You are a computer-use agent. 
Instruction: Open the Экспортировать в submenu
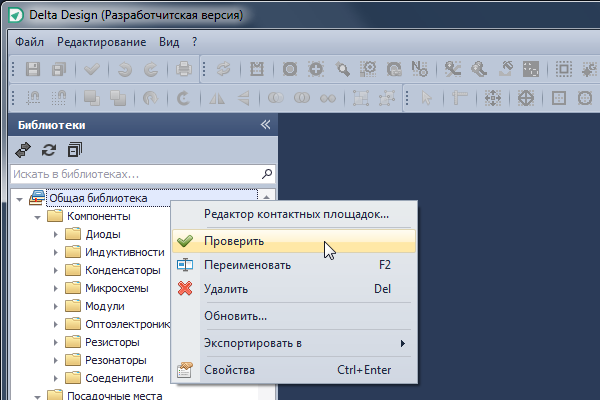point(300,343)
